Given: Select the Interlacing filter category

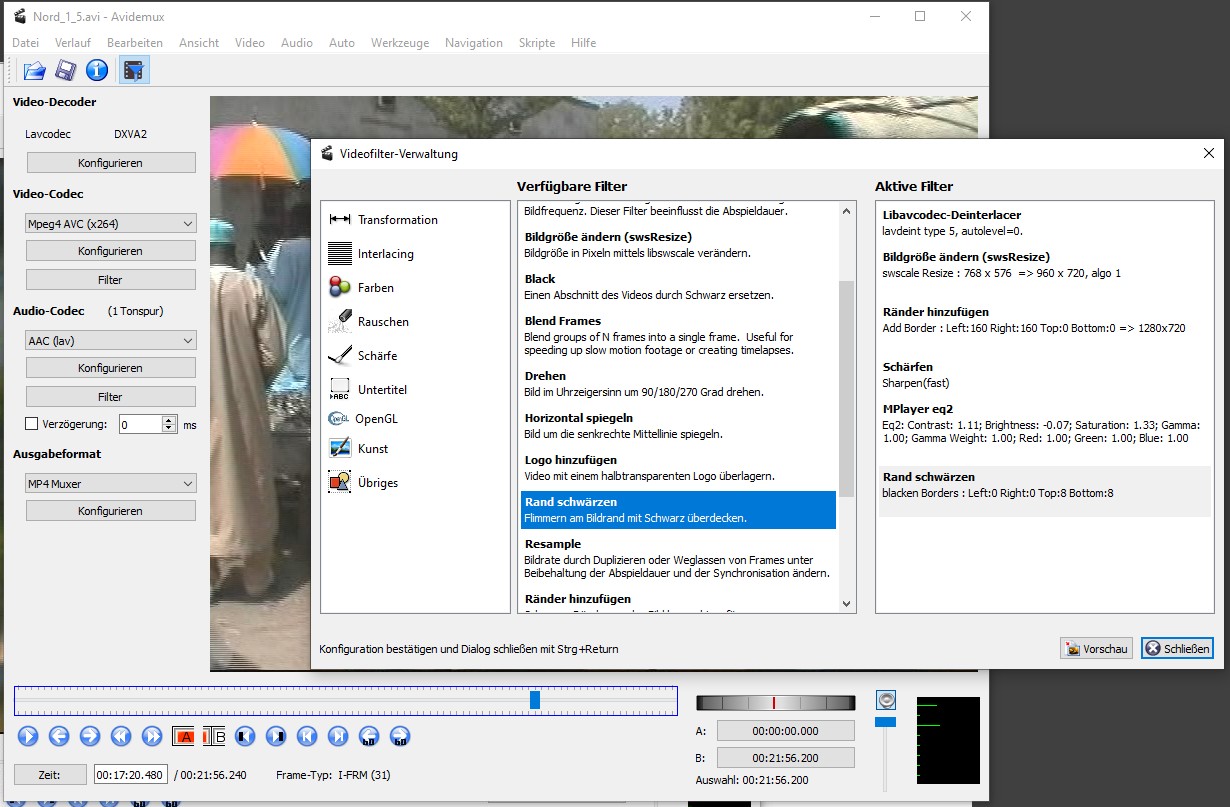Looking at the screenshot, I should [x=385, y=254].
